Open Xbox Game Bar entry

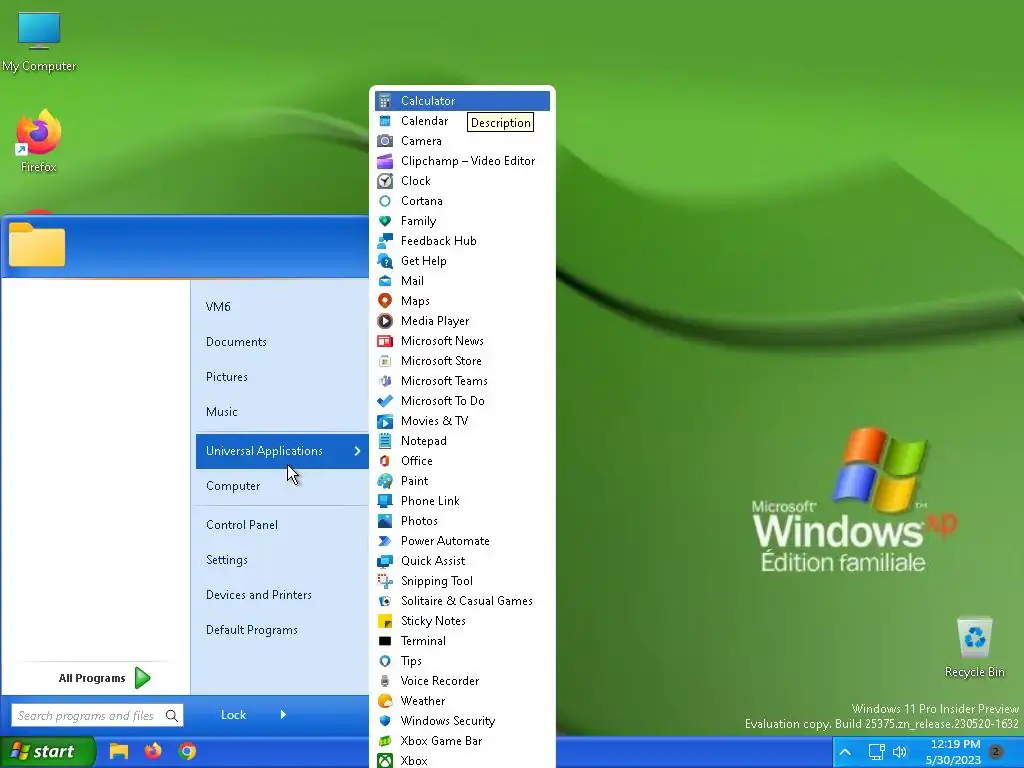pyautogui.click(x=462, y=741)
